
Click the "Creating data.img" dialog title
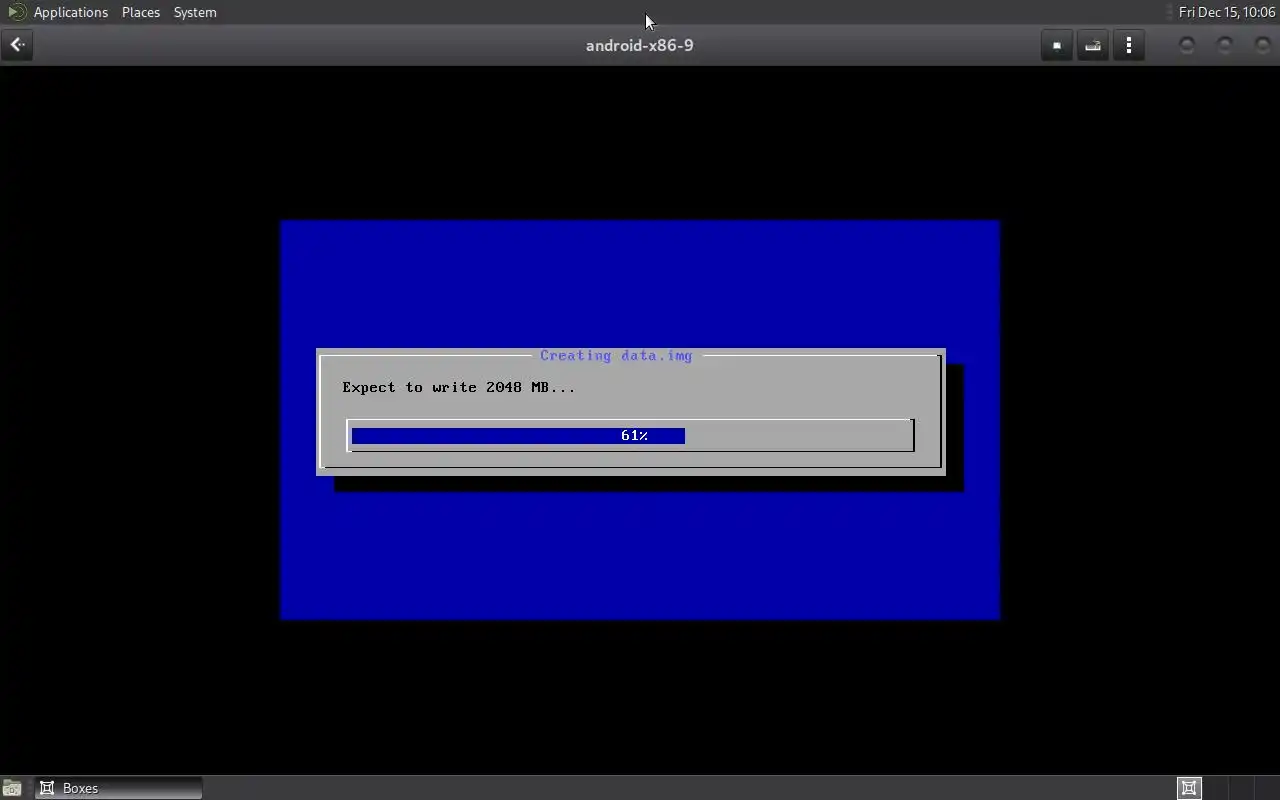pyautogui.click(x=616, y=355)
